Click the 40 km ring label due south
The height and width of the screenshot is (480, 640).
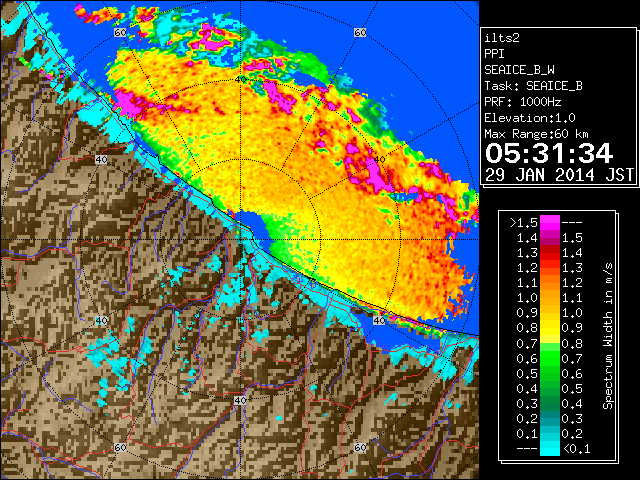pyautogui.click(x=240, y=400)
